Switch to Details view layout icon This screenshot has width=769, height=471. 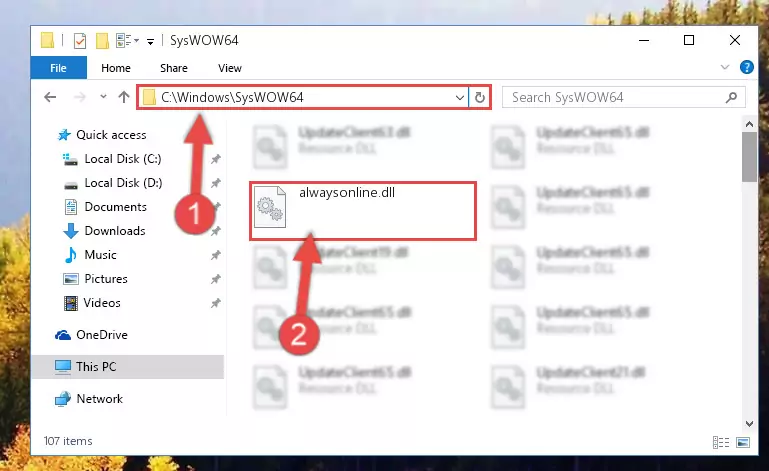[720, 442]
